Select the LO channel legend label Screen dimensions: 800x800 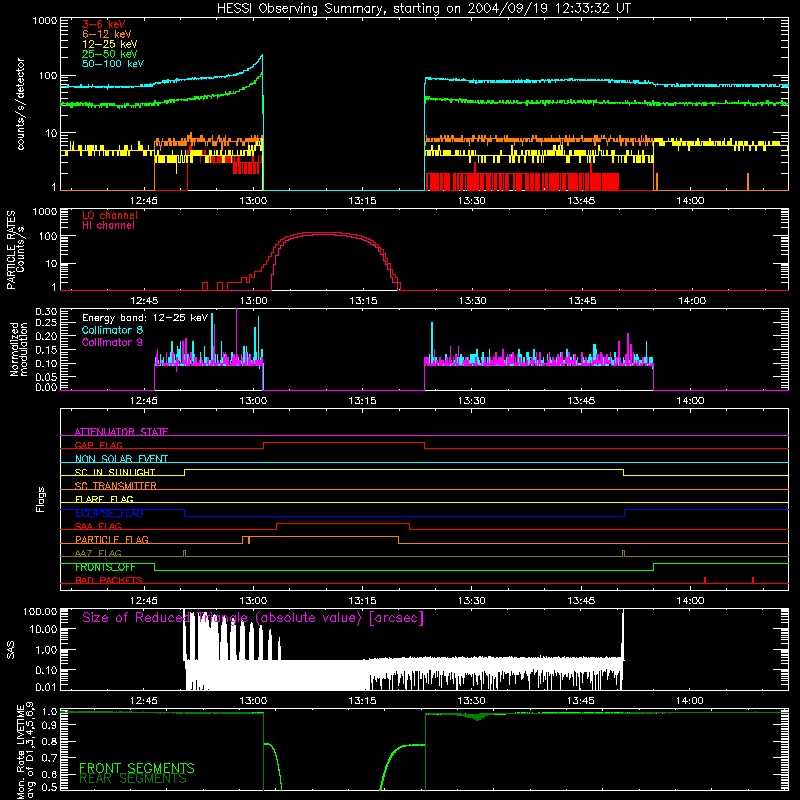click(x=110, y=215)
